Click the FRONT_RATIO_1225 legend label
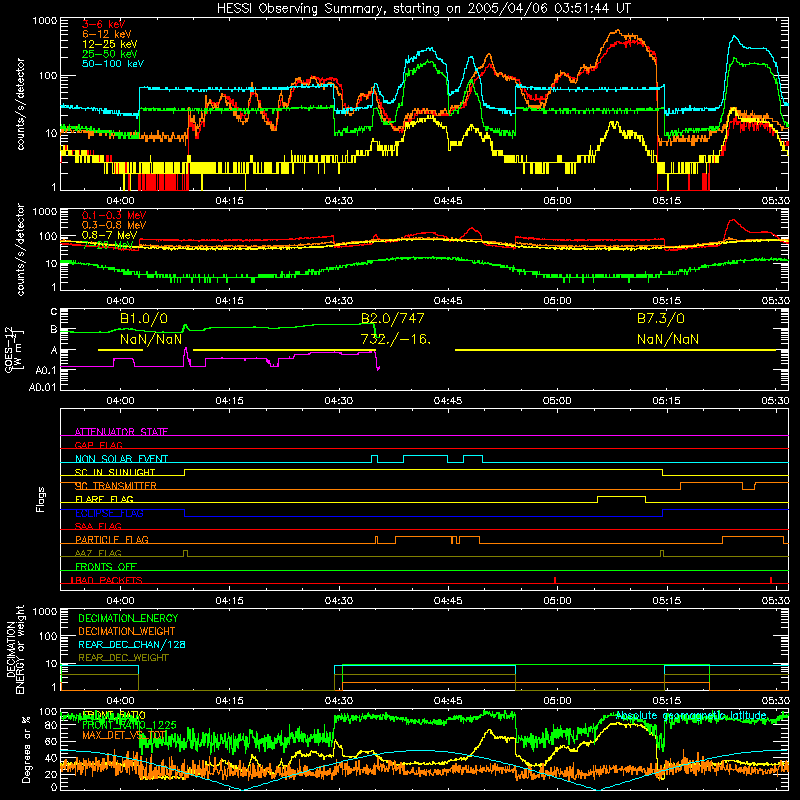The width and height of the screenshot is (800, 800). coord(129,725)
